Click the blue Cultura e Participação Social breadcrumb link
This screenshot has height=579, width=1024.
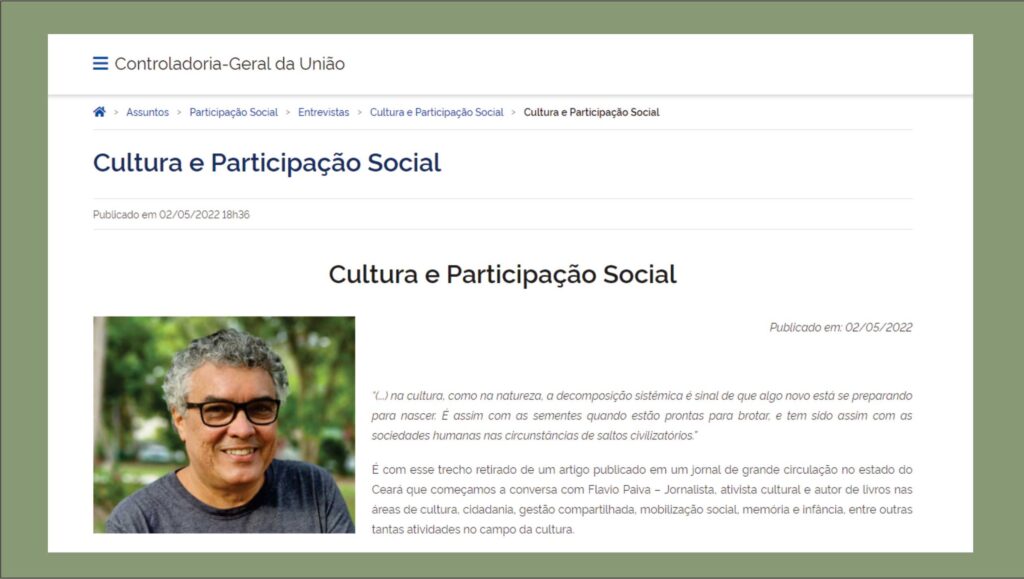437,112
